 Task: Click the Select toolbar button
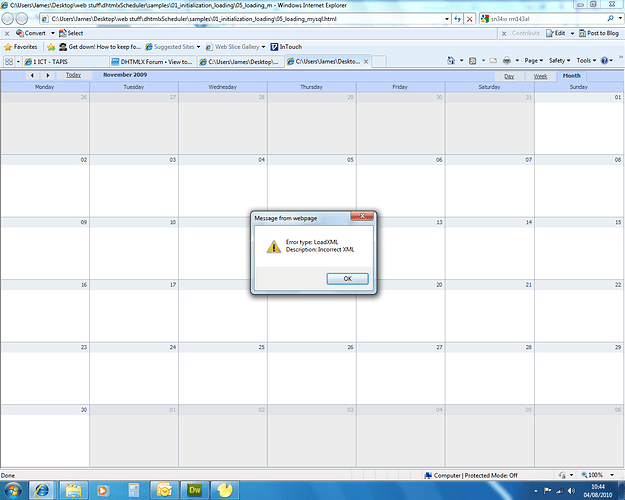71,33
